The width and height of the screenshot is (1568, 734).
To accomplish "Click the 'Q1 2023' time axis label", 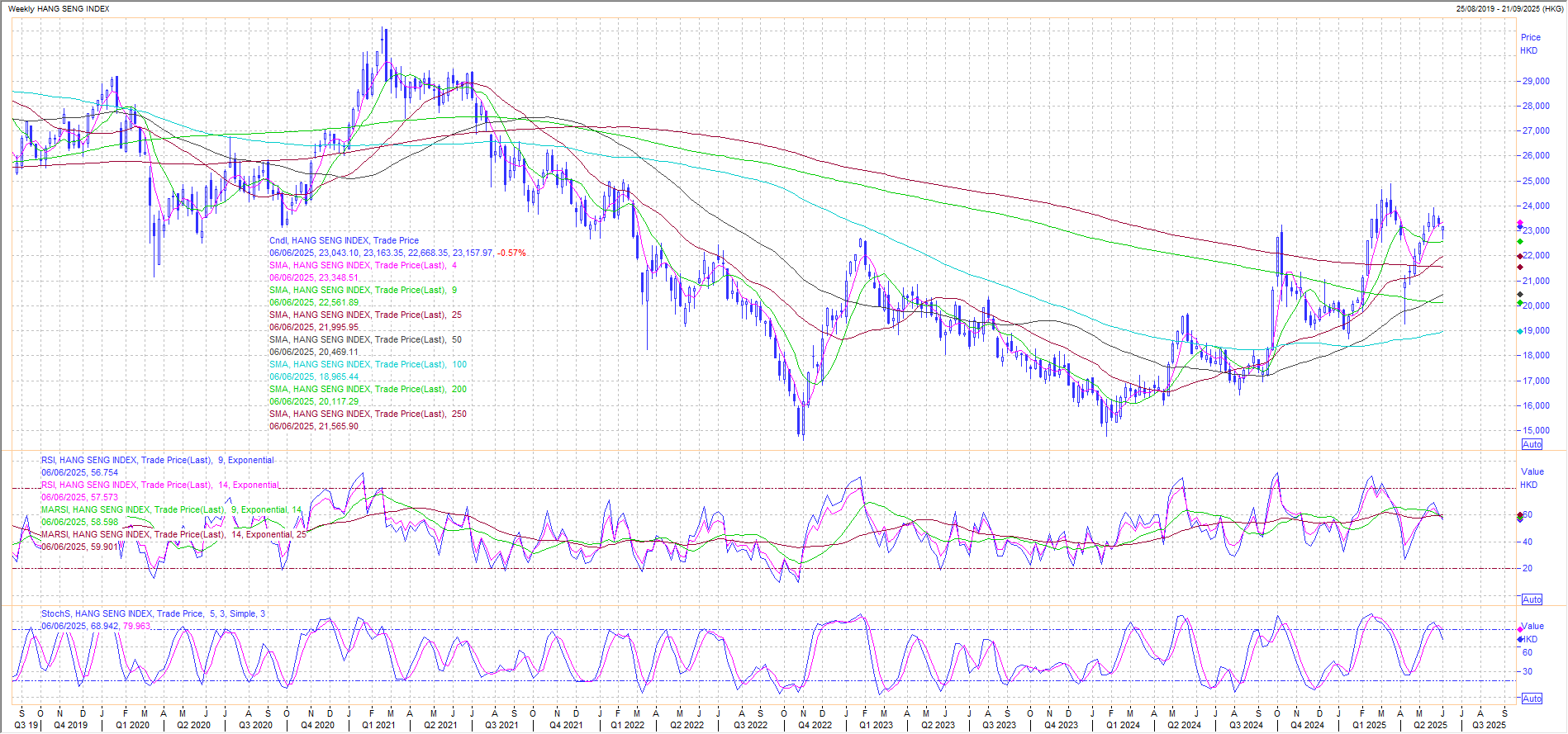I will (x=876, y=725).
